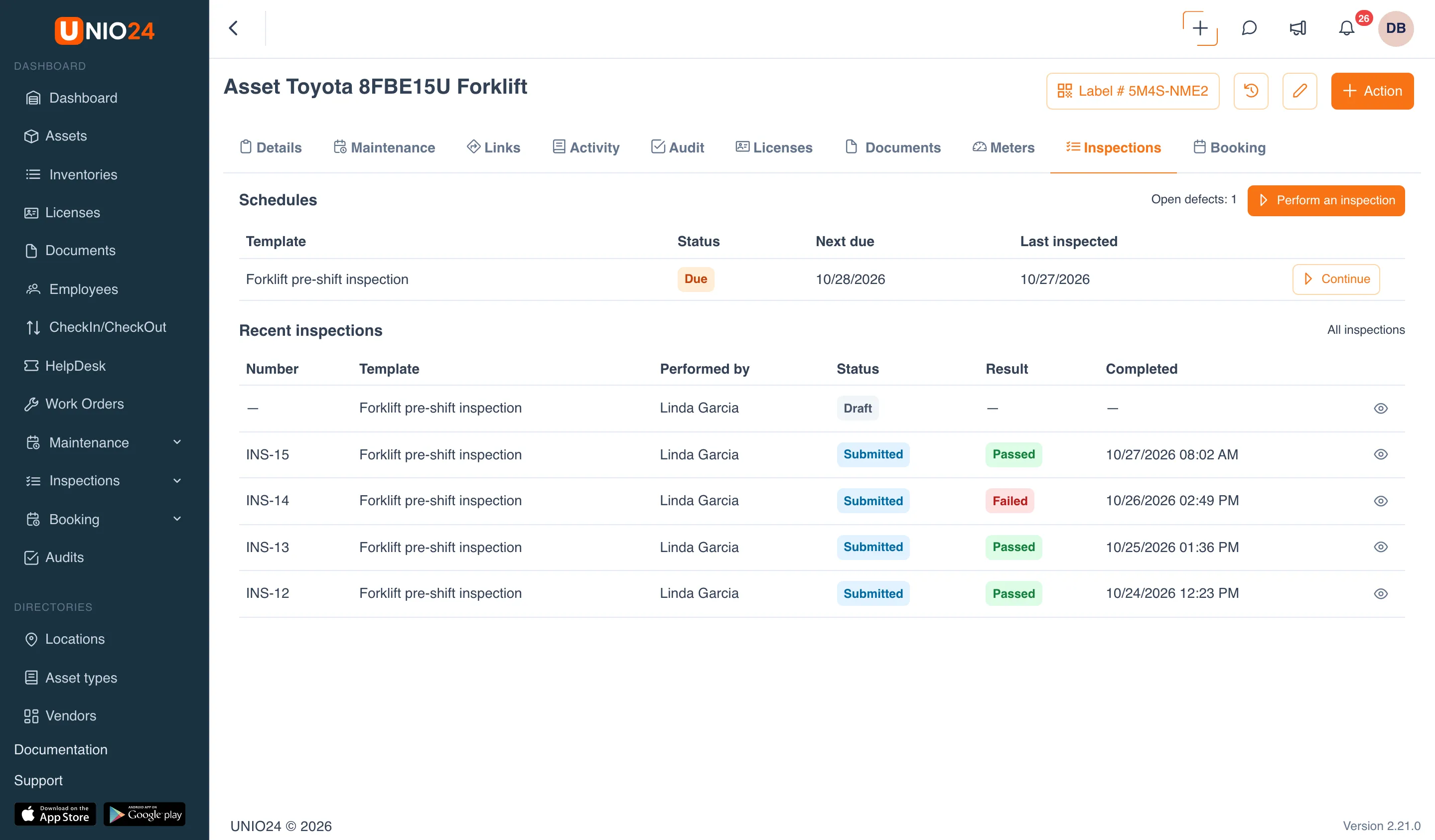Switch to the Meters tab
The width and height of the screenshot is (1435, 840).
[1004, 147]
